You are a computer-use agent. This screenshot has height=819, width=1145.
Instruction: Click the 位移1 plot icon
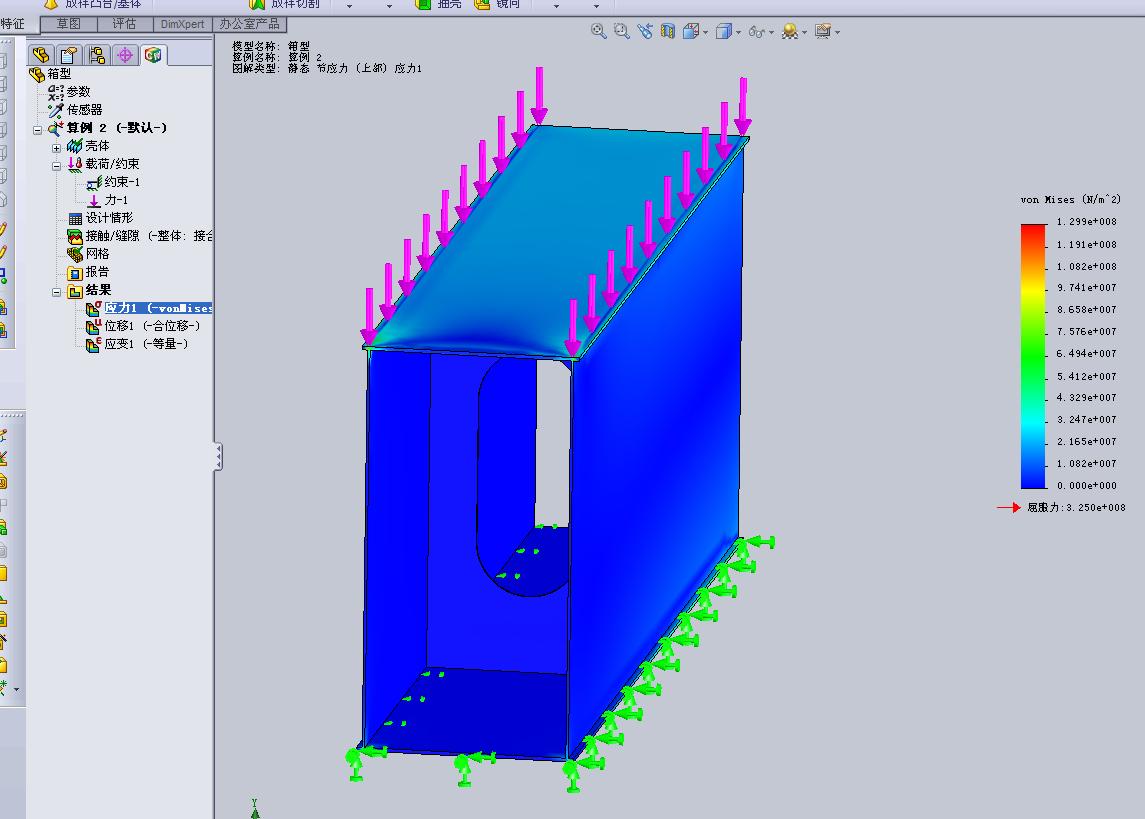pyautogui.click(x=93, y=326)
